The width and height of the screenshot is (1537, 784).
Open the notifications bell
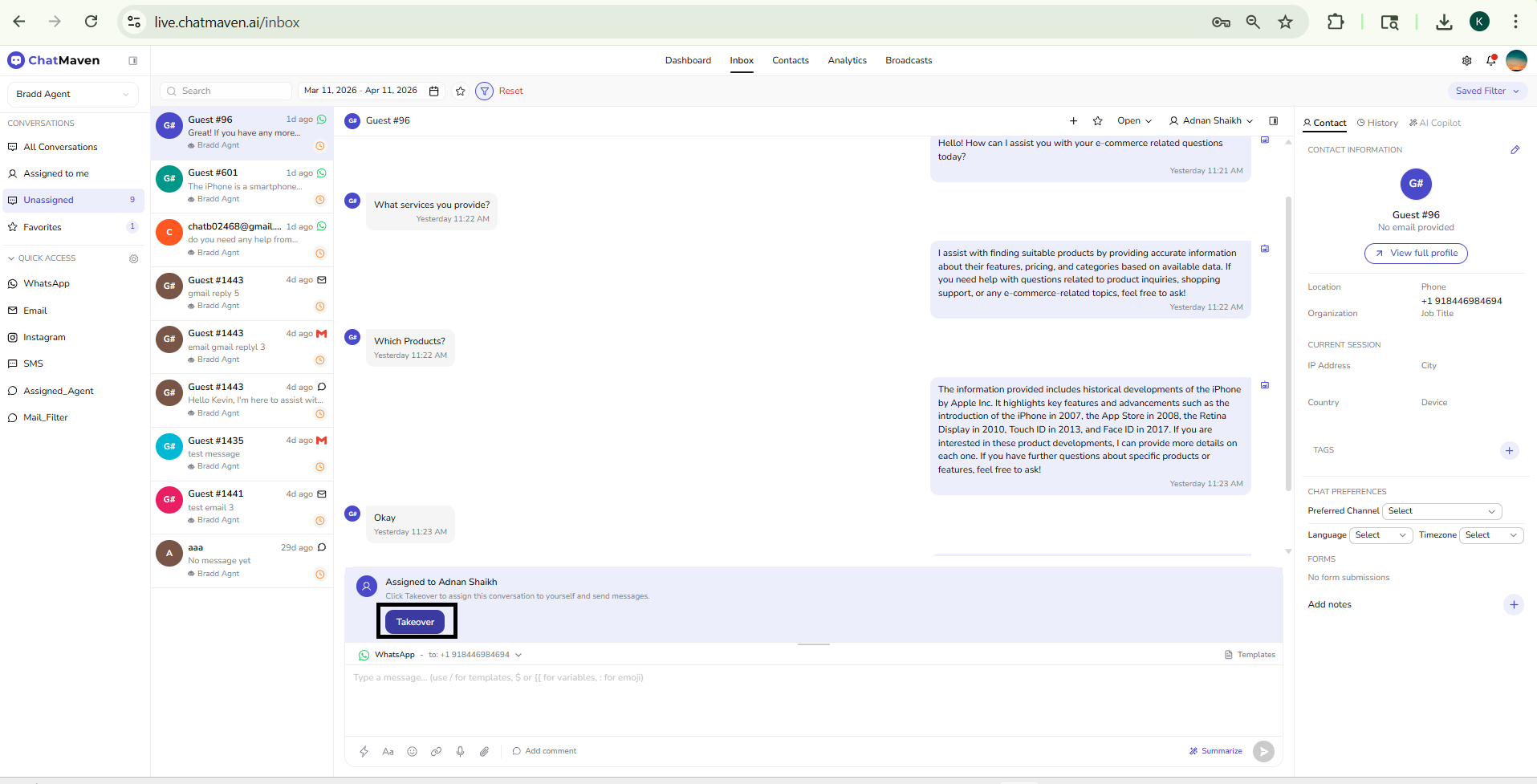pyautogui.click(x=1491, y=60)
